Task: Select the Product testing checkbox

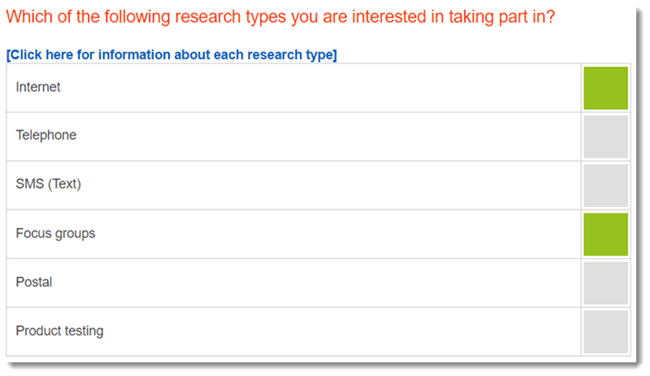Action: 605,332
